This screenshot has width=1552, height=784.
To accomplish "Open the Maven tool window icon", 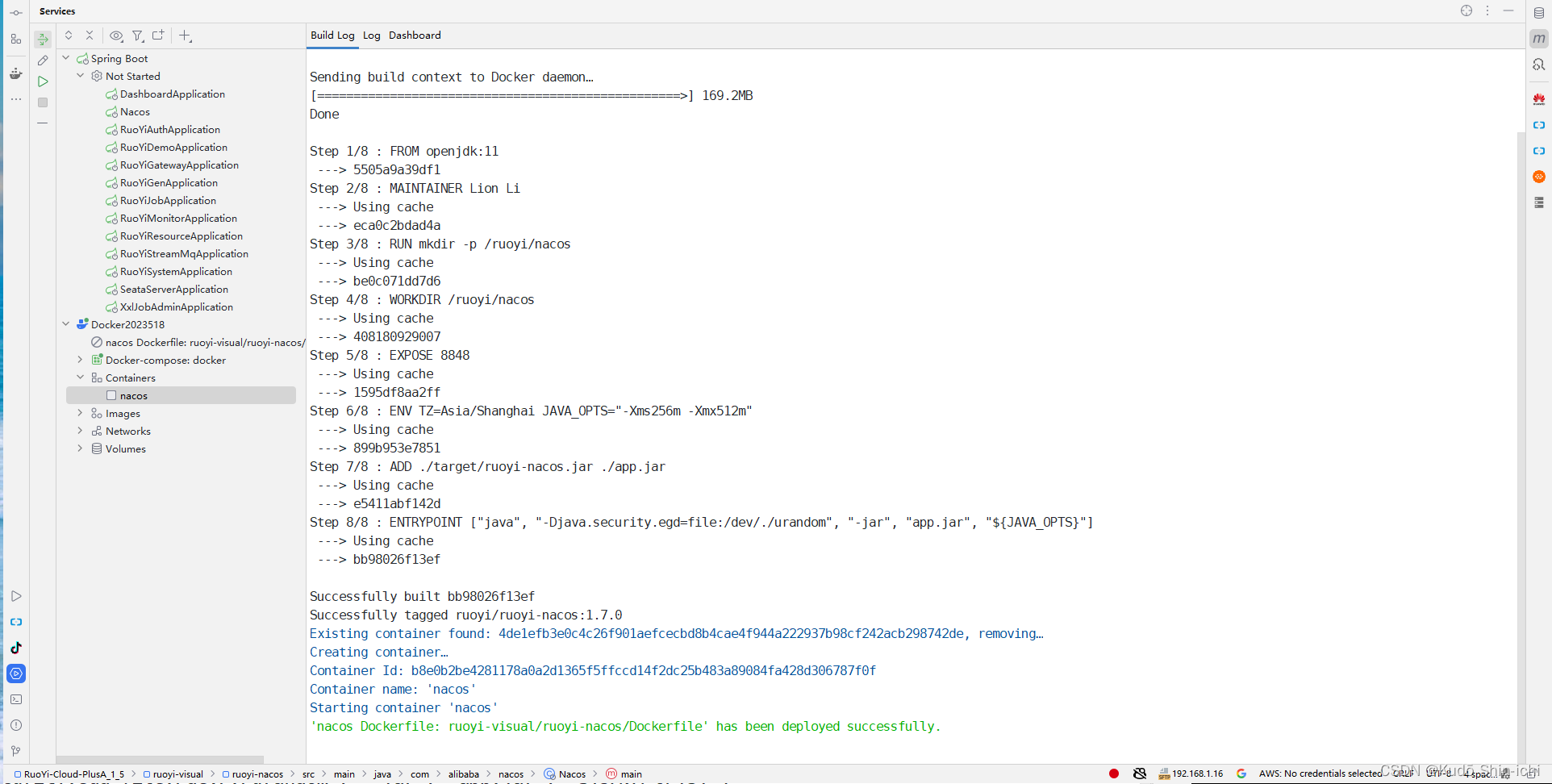I will (1539, 39).
